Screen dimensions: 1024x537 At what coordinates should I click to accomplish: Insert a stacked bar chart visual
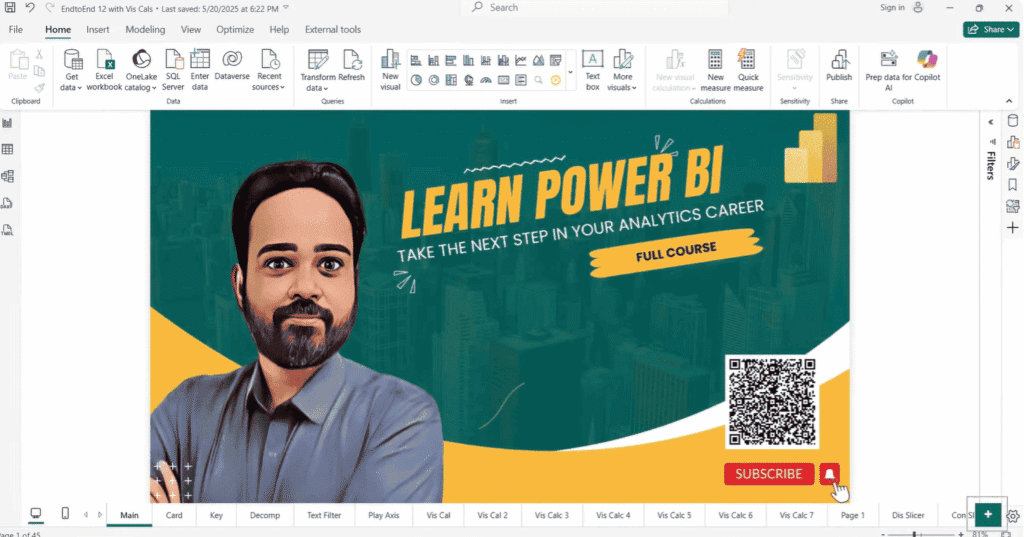point(416,61)
